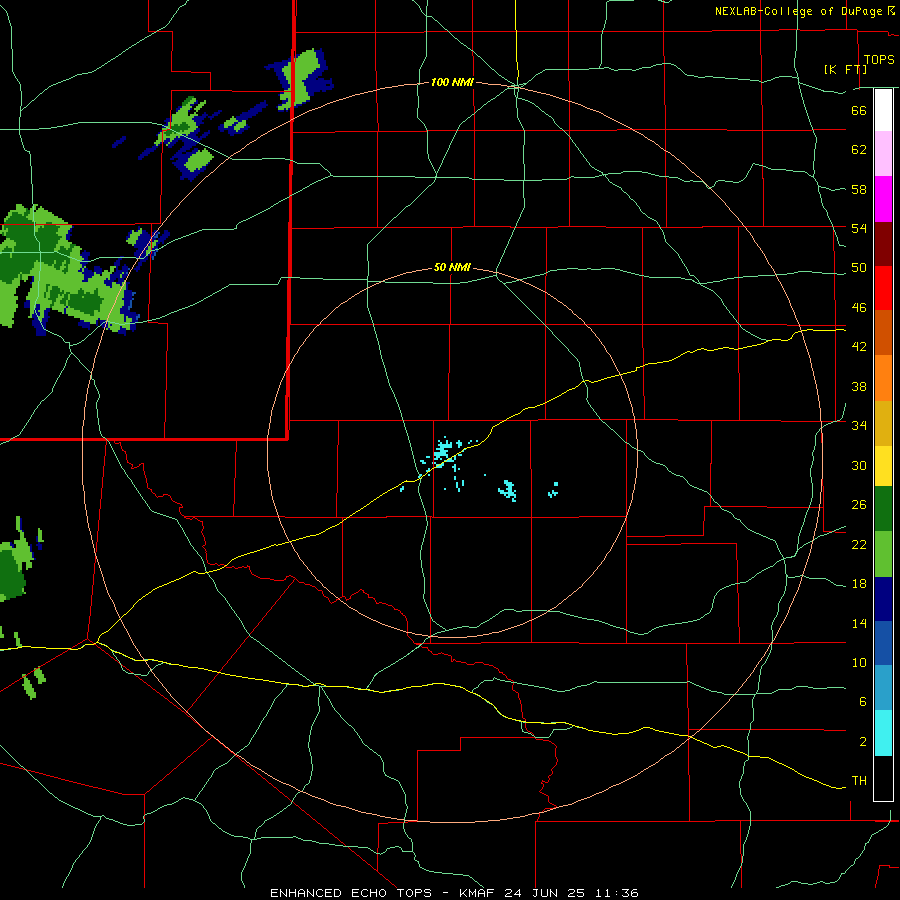
Task: Click the white swatch atop the tops legend
Action: (x=883, y=110)
